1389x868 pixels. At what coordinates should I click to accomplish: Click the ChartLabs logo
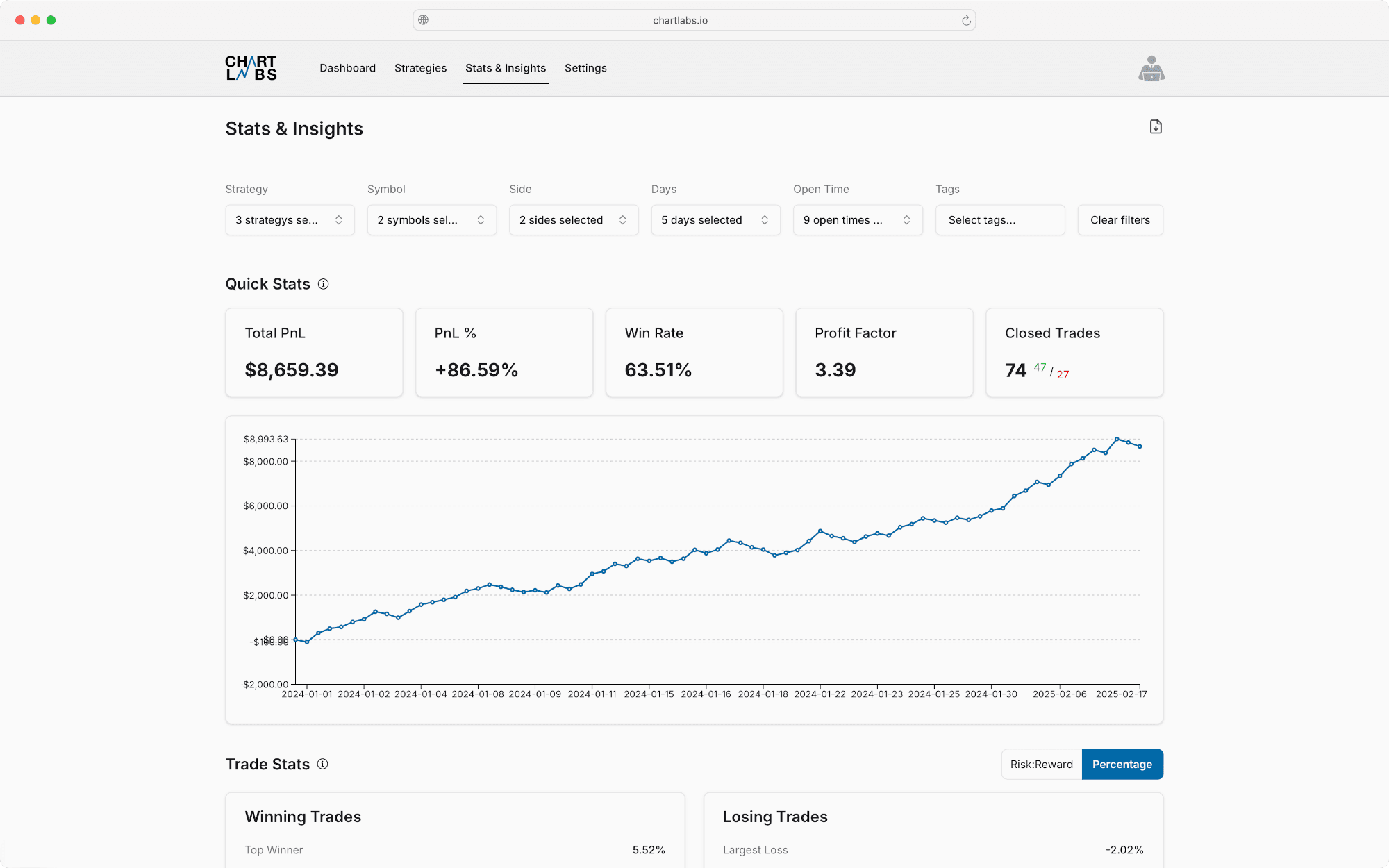(251, 67)
